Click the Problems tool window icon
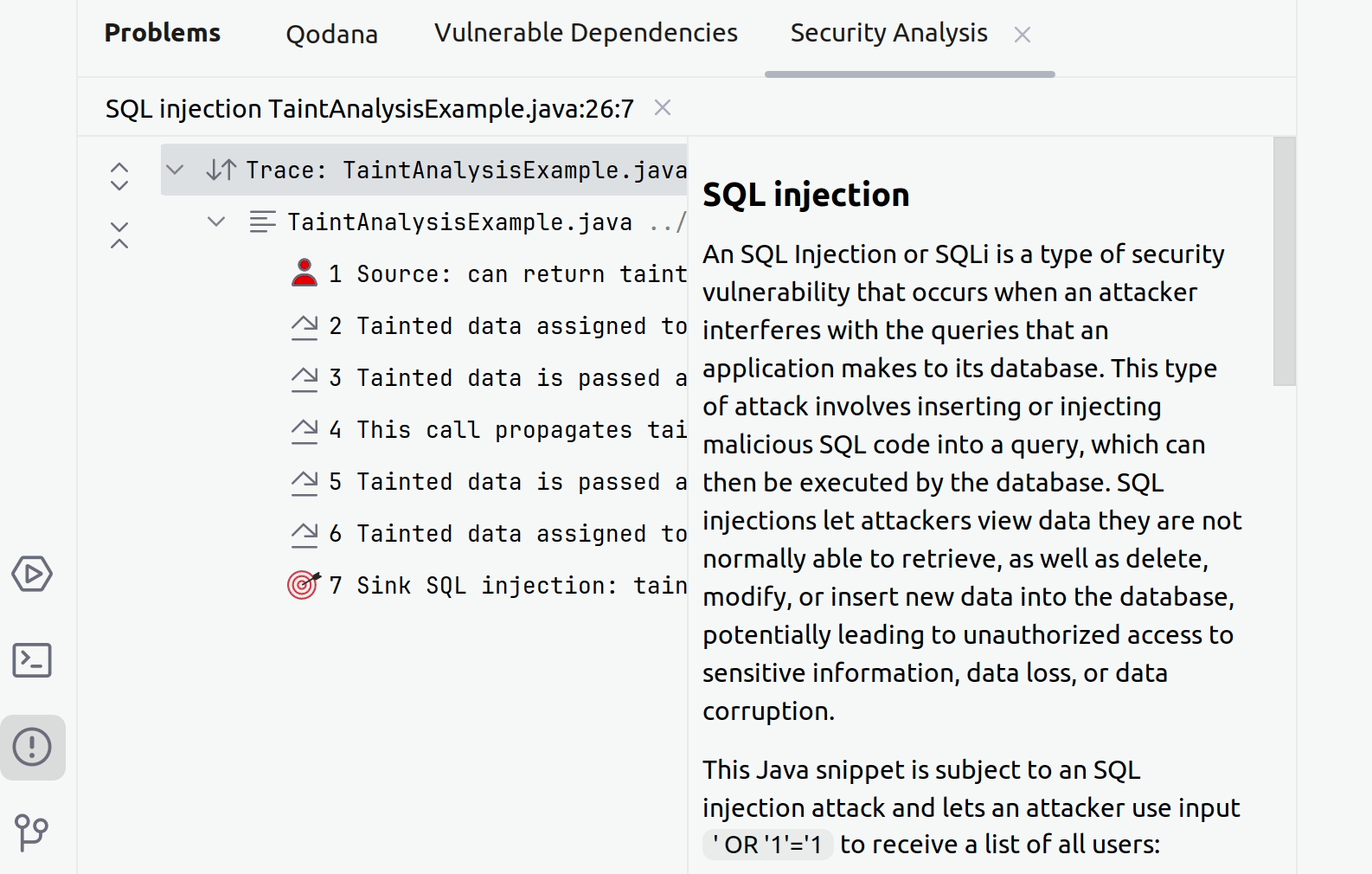The height and width of the screenshot is (874, 1372). tap(32, 747)
